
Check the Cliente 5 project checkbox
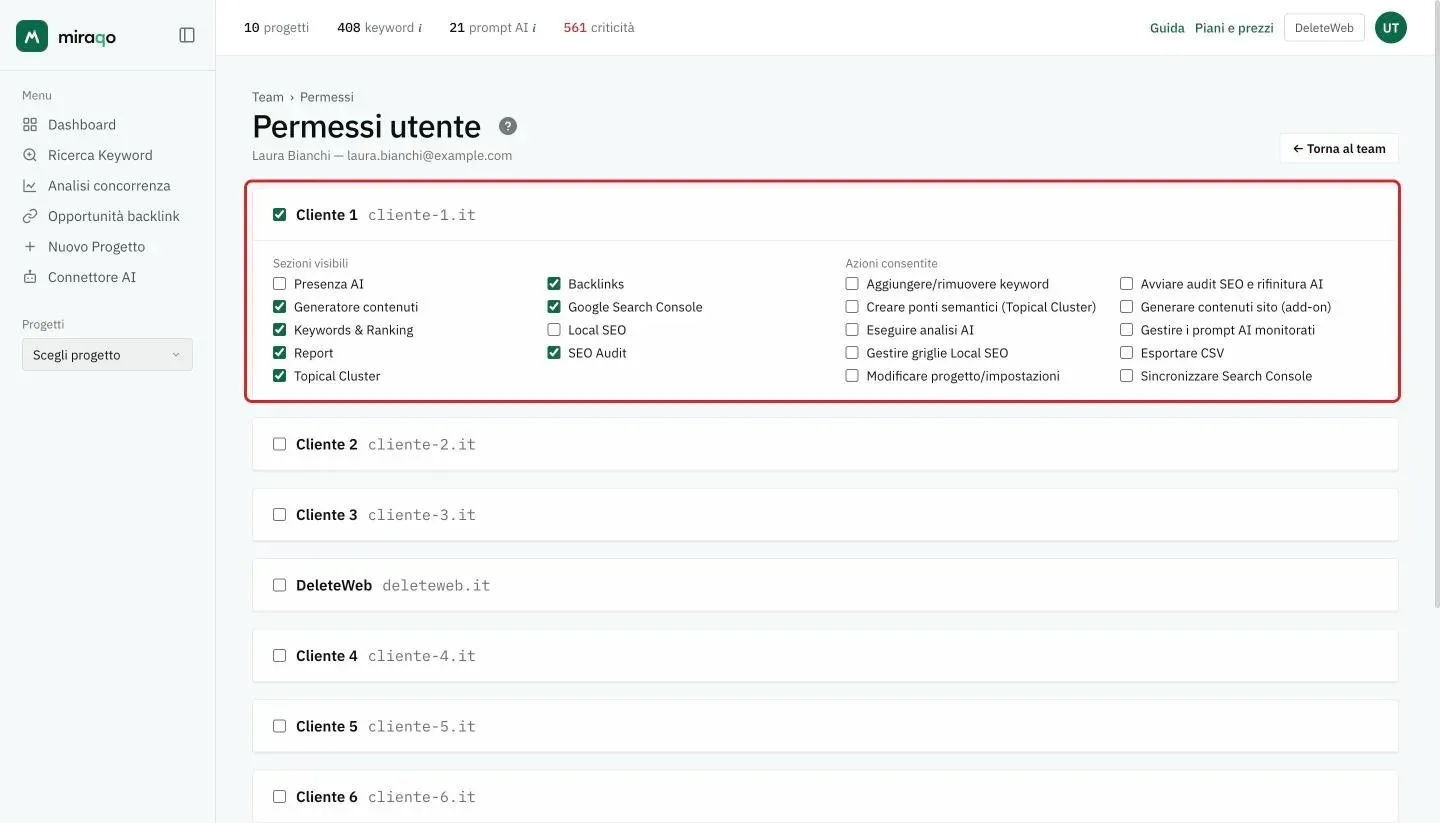click(x=280, y=726)
